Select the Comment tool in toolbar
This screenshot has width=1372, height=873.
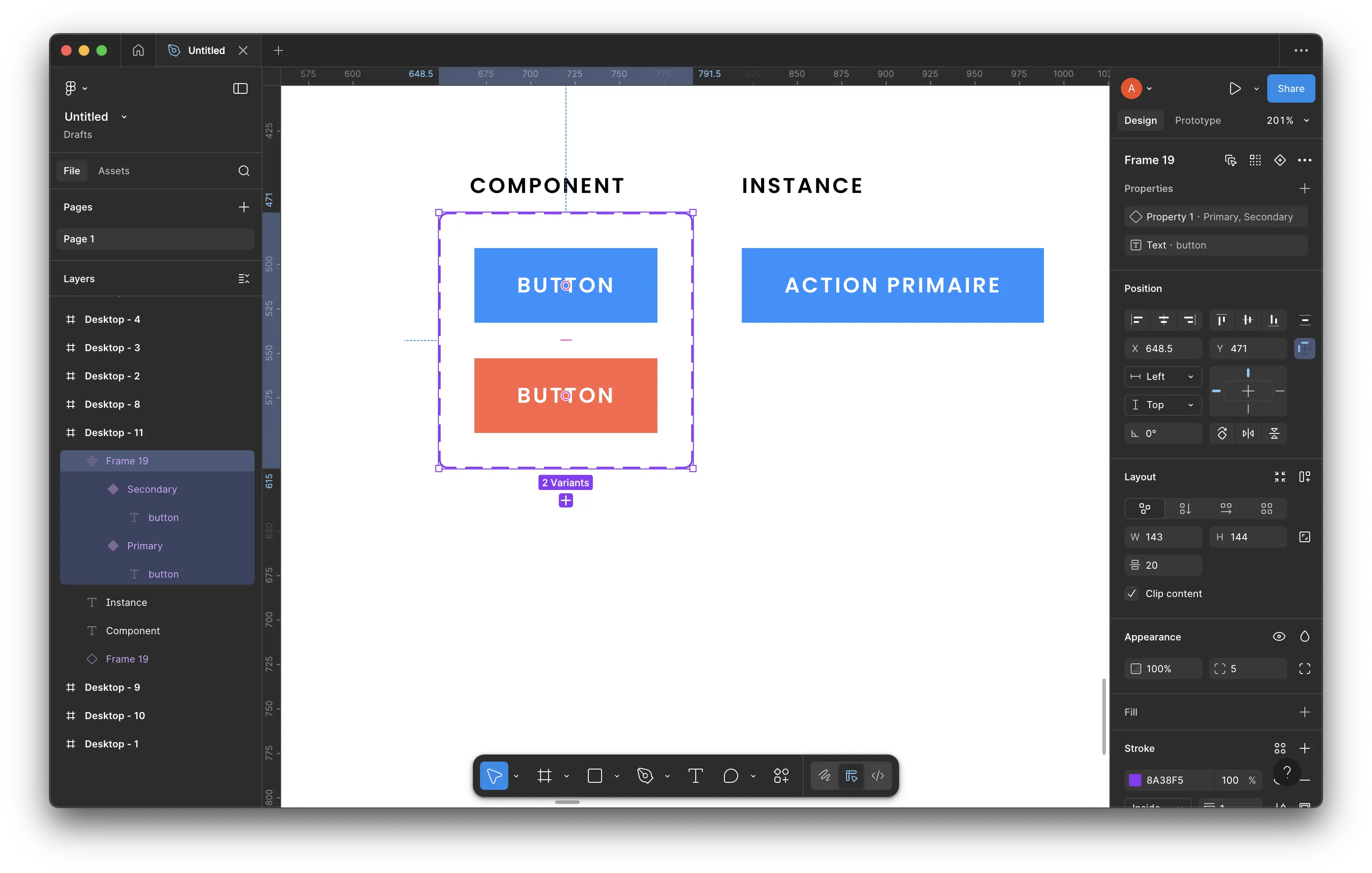731,776
